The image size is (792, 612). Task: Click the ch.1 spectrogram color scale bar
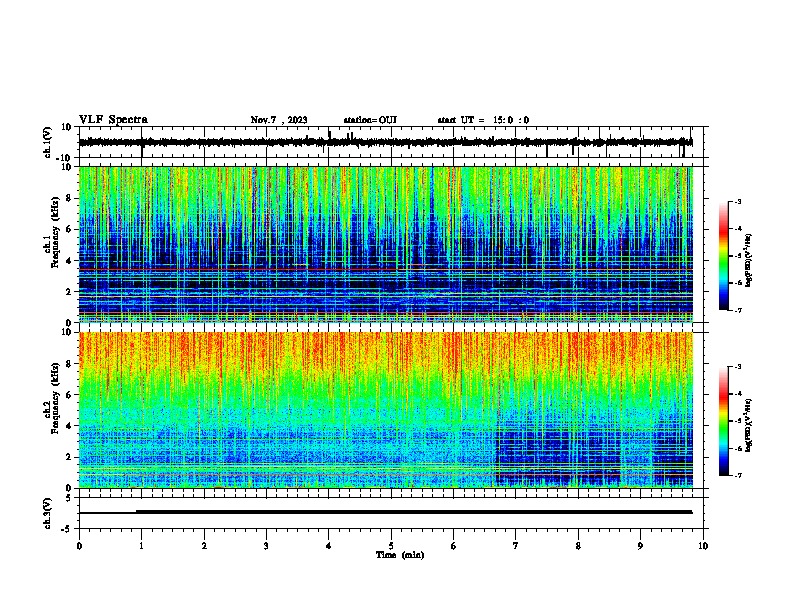tap(724, 256)
